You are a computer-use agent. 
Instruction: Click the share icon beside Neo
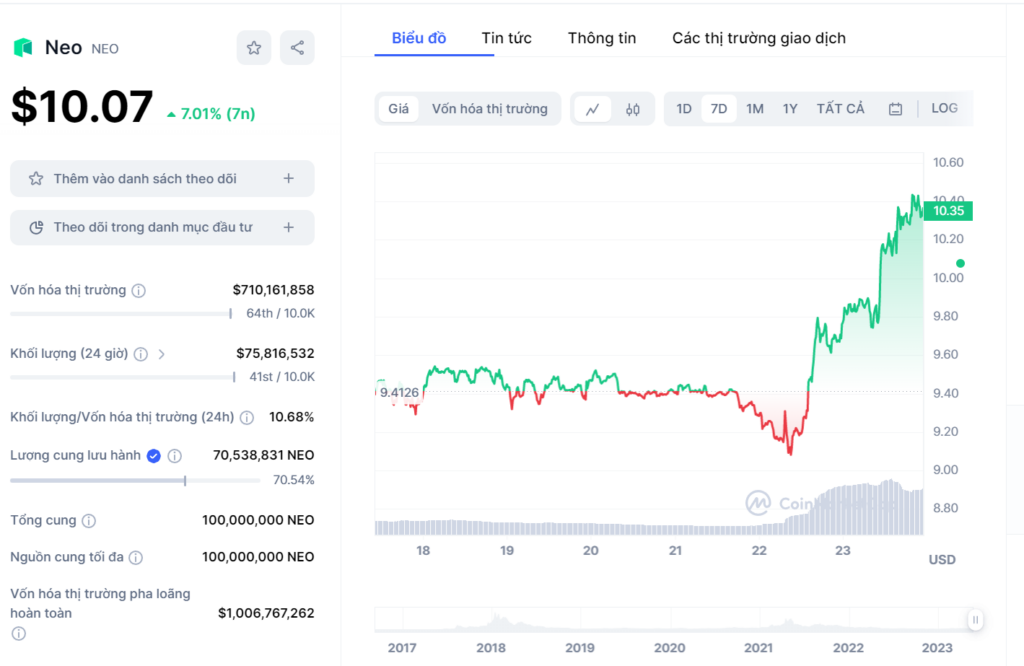click(297, 48)
